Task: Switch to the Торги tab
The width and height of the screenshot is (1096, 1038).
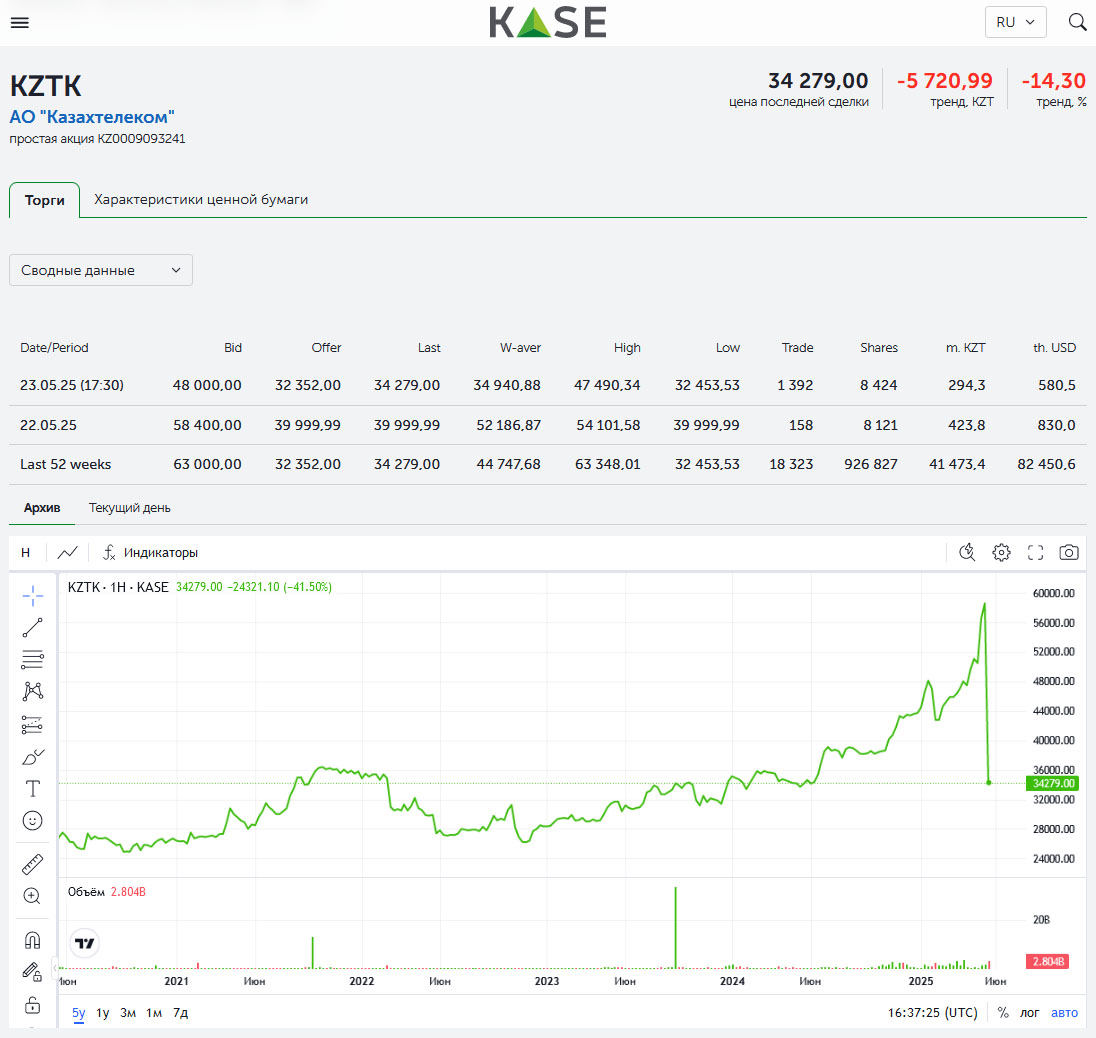Action: pyautogui.click(x=45, y=200)
